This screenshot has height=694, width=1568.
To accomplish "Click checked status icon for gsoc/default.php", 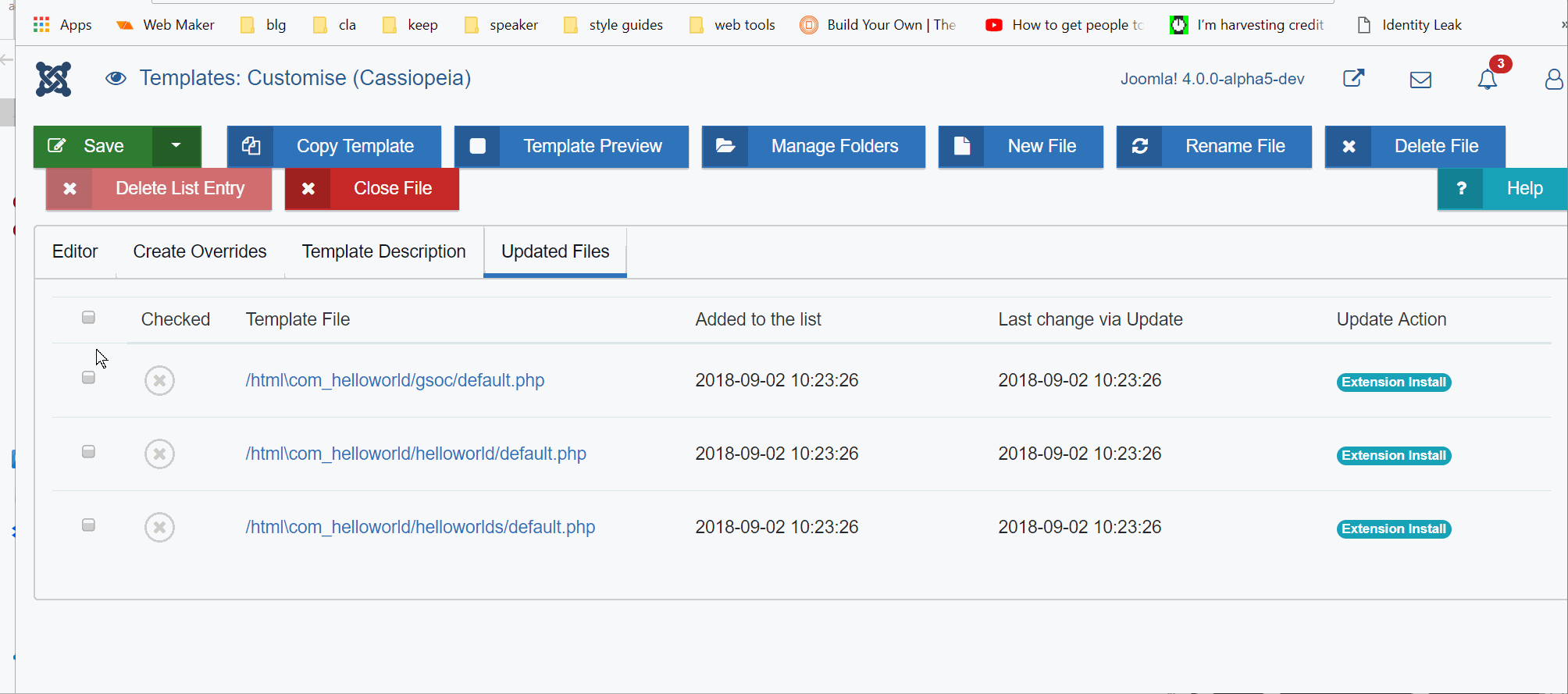I will [159, 381].
